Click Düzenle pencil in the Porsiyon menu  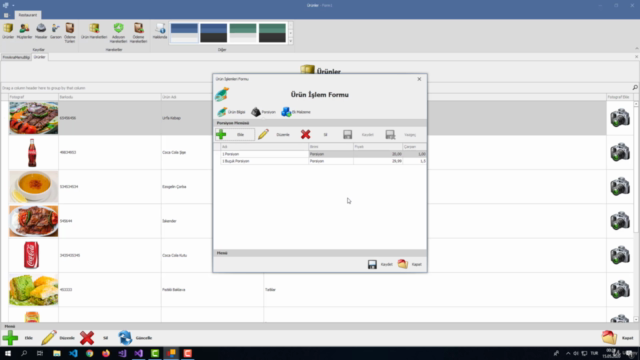pyautogui.click(x=273, y=134)
